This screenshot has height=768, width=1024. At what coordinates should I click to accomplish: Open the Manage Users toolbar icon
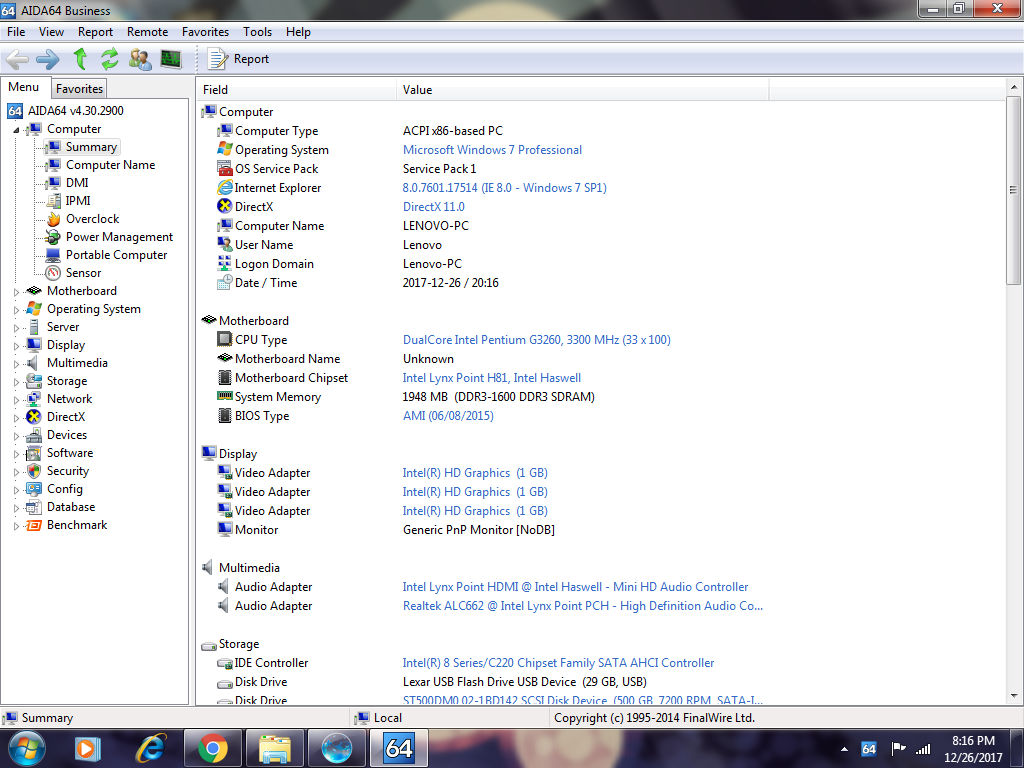pyautogui.click(x=141, y=59)
